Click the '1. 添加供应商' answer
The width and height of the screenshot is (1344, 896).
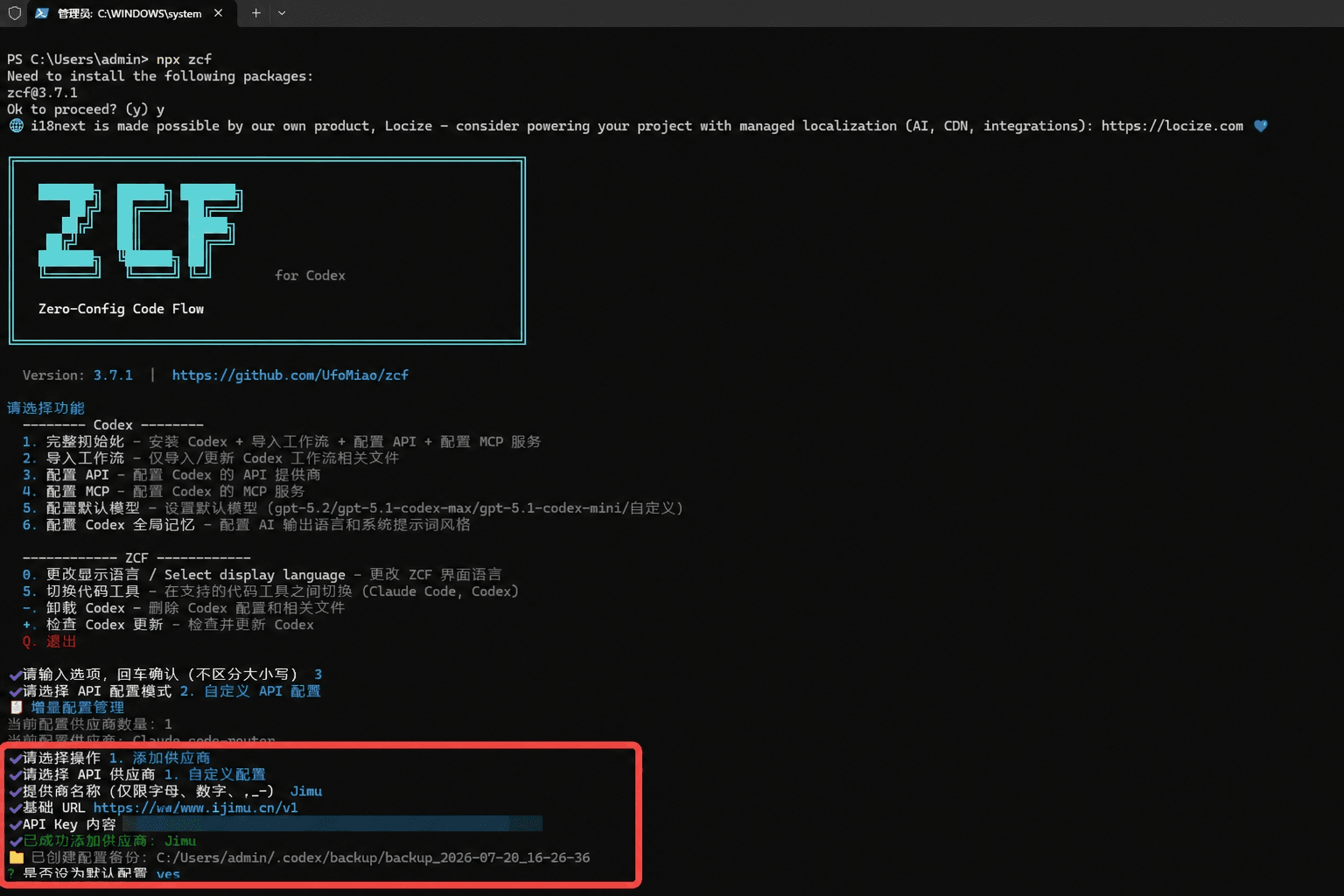click(159, 758)
